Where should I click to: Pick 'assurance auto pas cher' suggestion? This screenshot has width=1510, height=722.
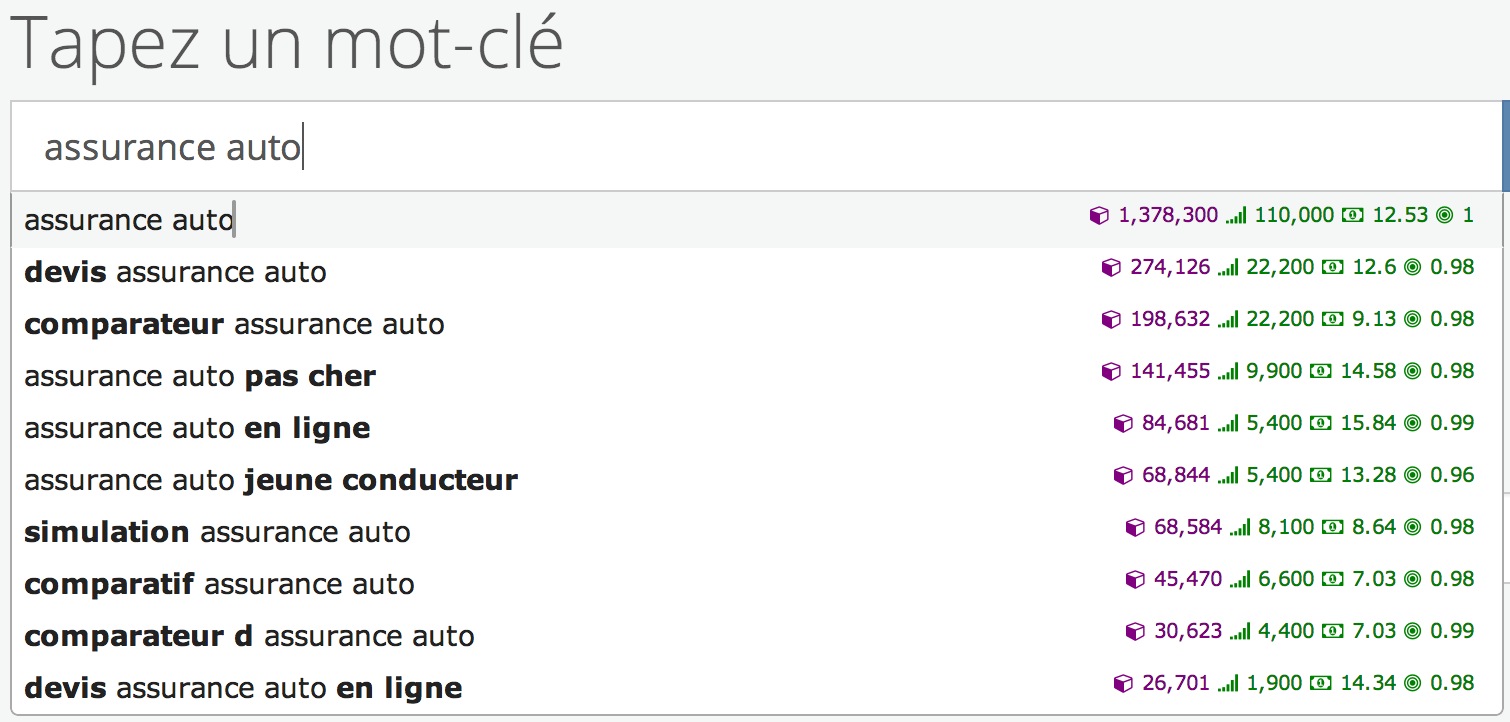point(200,376)
